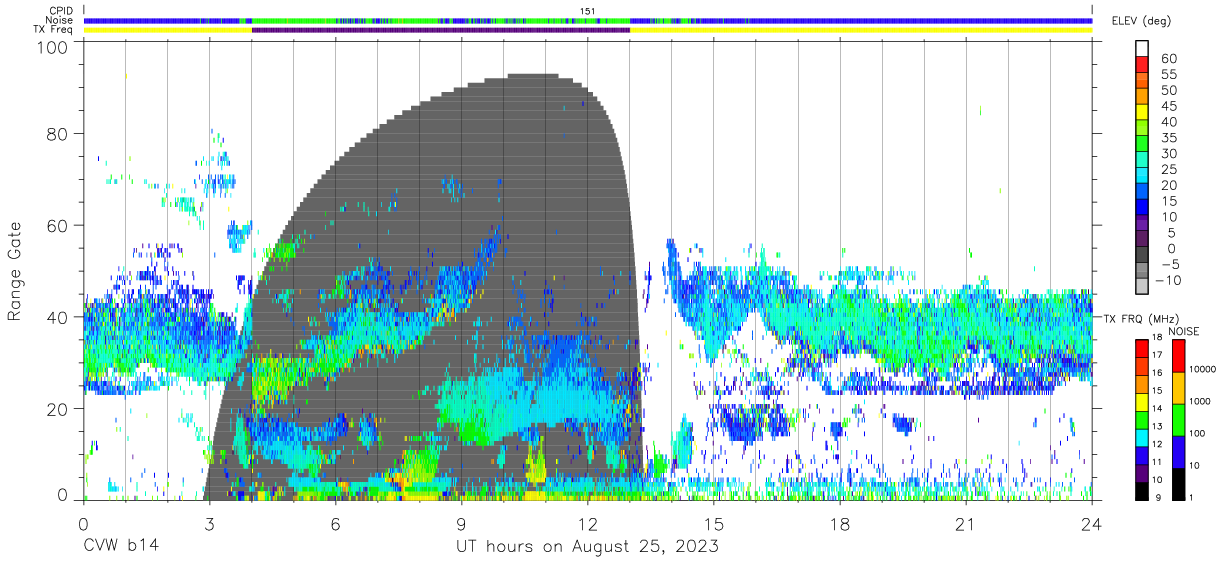Select the light gray bottom swatch in ELEV bar
1228x567 pixels.
[1141, 286]
